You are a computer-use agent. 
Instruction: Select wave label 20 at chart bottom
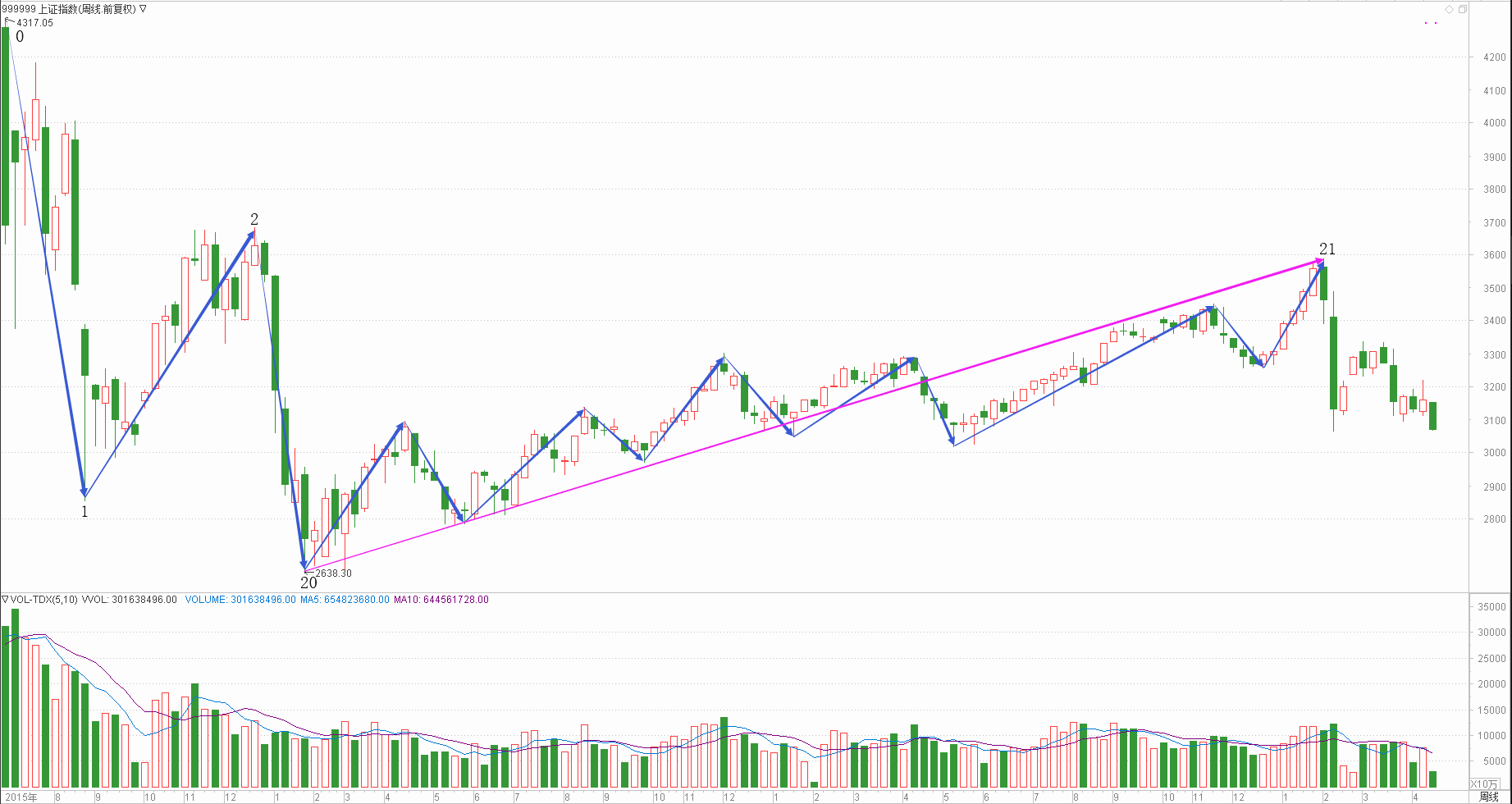[x=308, y=583]
